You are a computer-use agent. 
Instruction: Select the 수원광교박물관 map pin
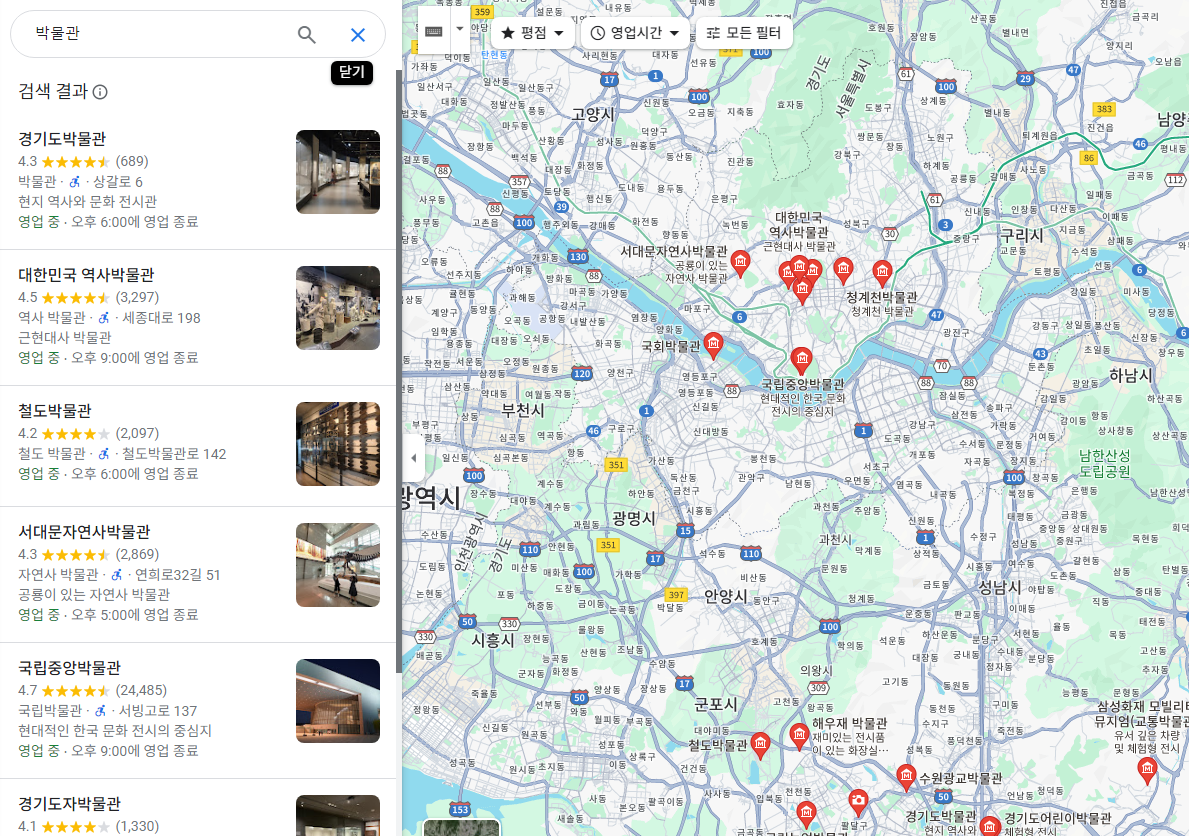pos(905,778)
